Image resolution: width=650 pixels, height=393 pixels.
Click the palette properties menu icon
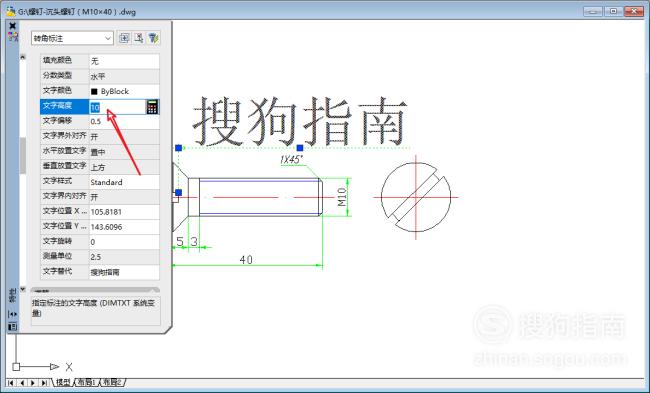point(13,327)
